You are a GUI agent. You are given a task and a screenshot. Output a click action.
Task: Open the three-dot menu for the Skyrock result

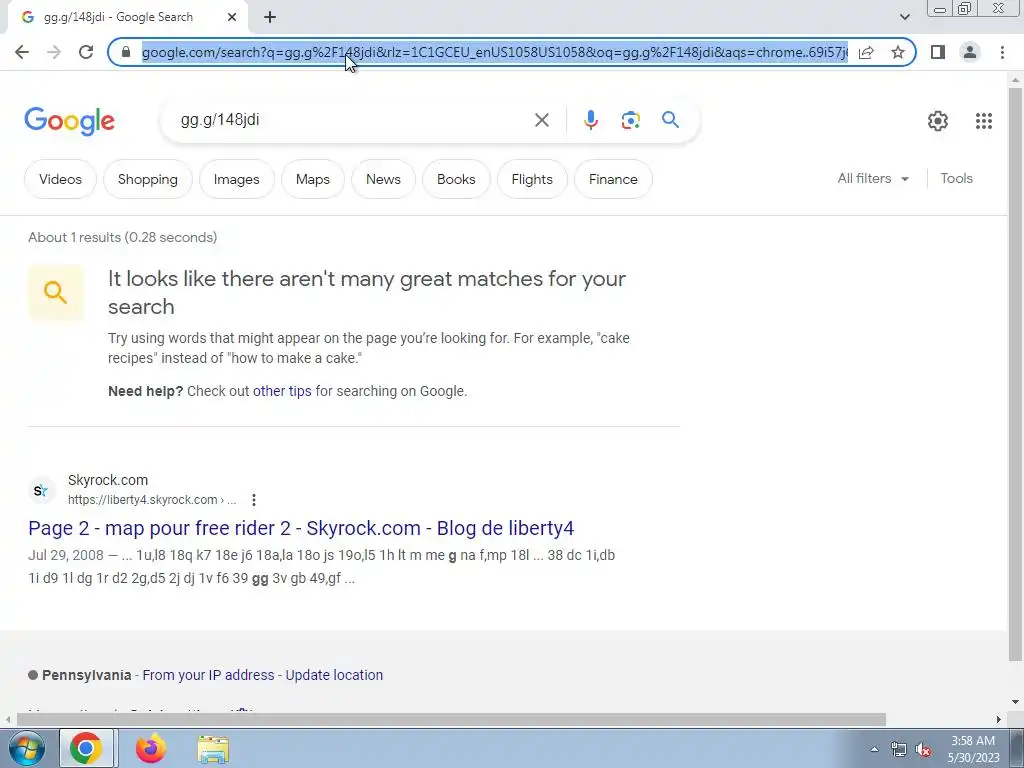pos(253,500)
